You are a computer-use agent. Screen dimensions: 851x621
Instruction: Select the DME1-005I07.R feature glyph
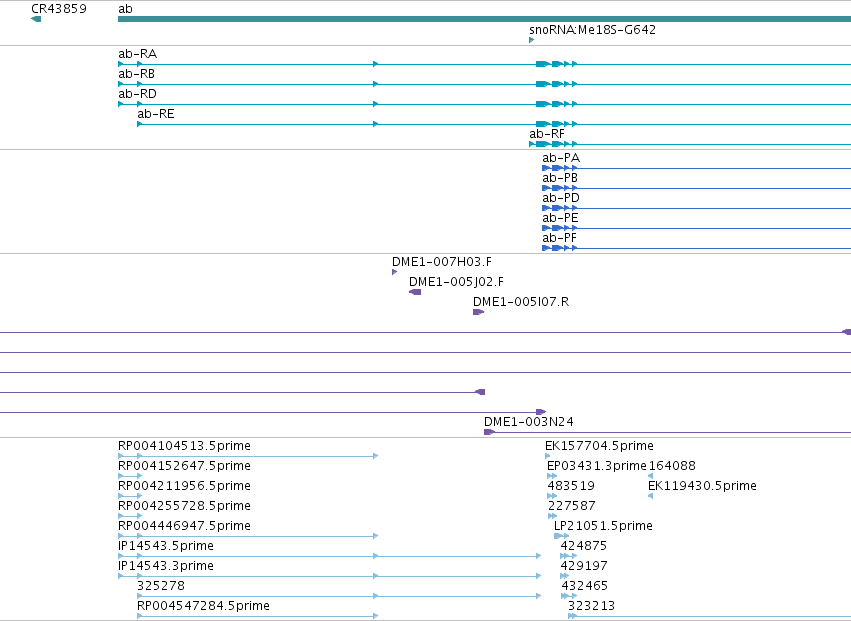coord(478,312)
